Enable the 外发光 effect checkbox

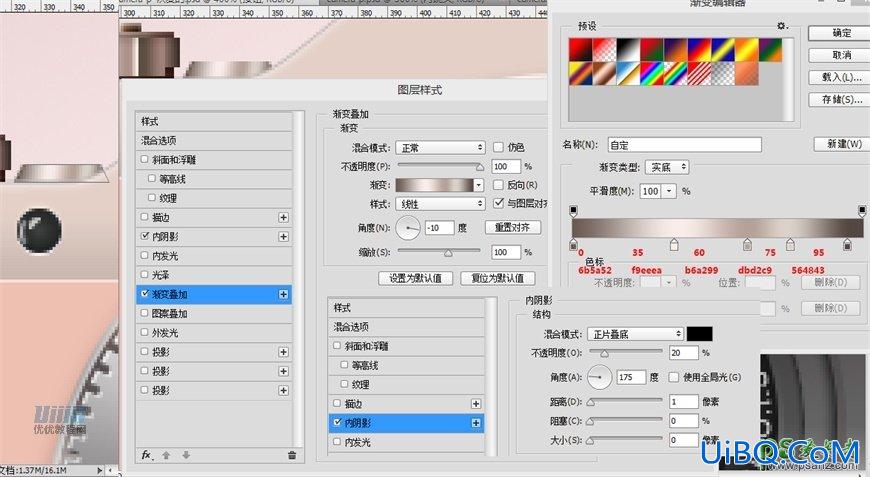[145, 332]
